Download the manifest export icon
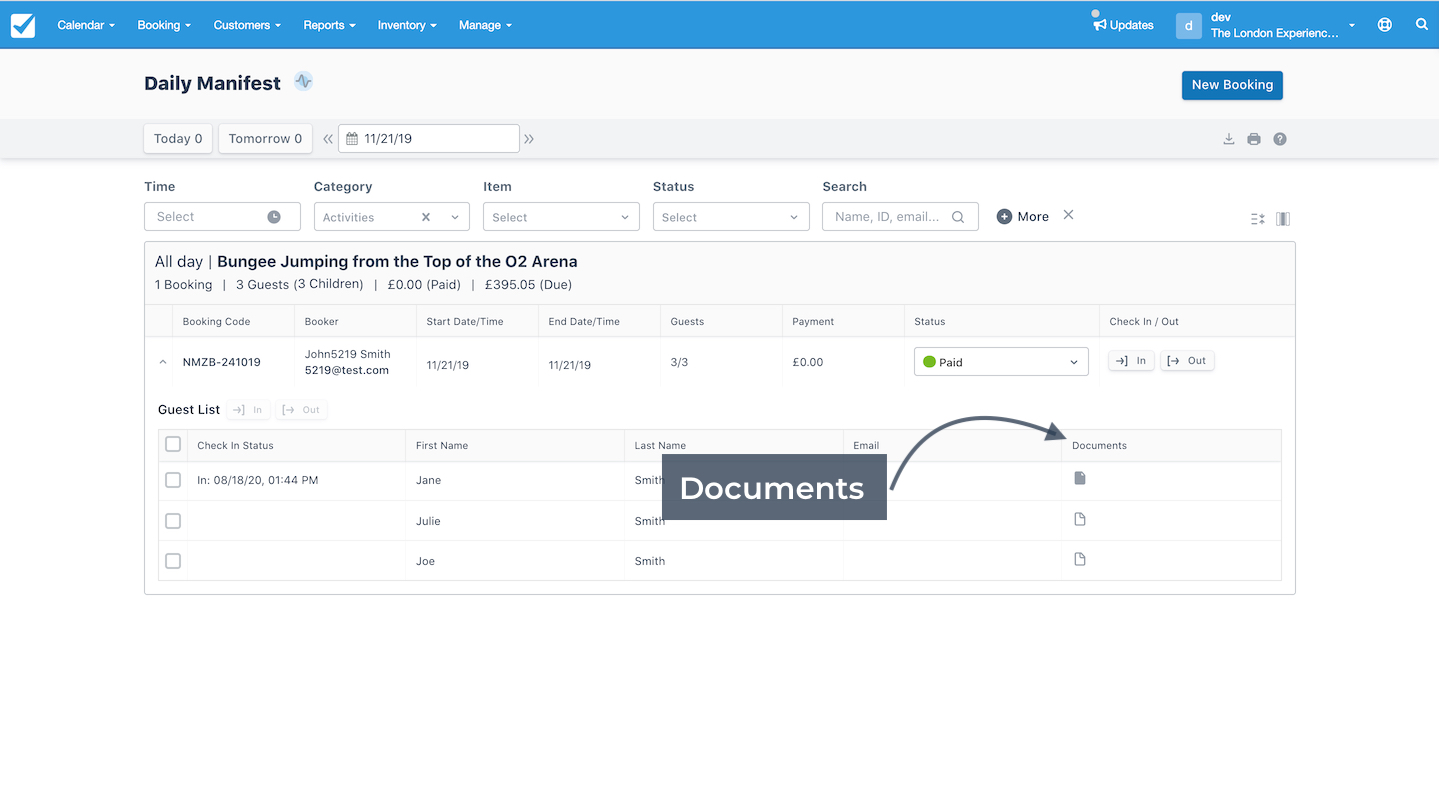 point(1229,139)
